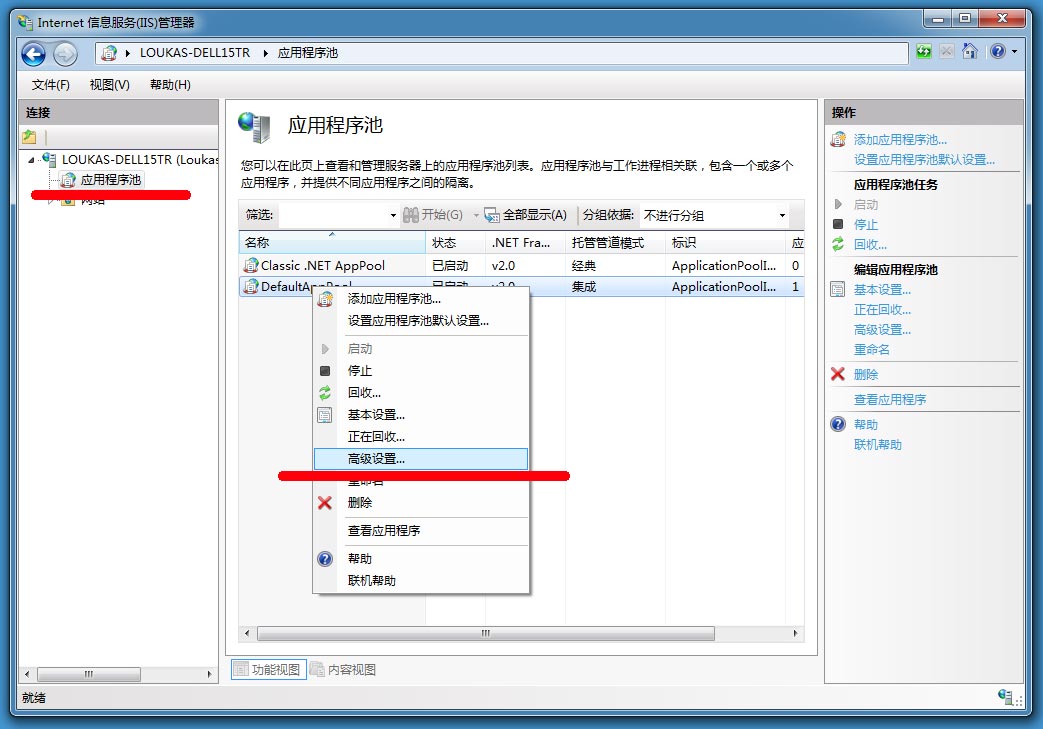This screenshot has height=729, width=1043.
Task: Click 应用程序池 in the address breadcrumb
Action: coord(308,53)
